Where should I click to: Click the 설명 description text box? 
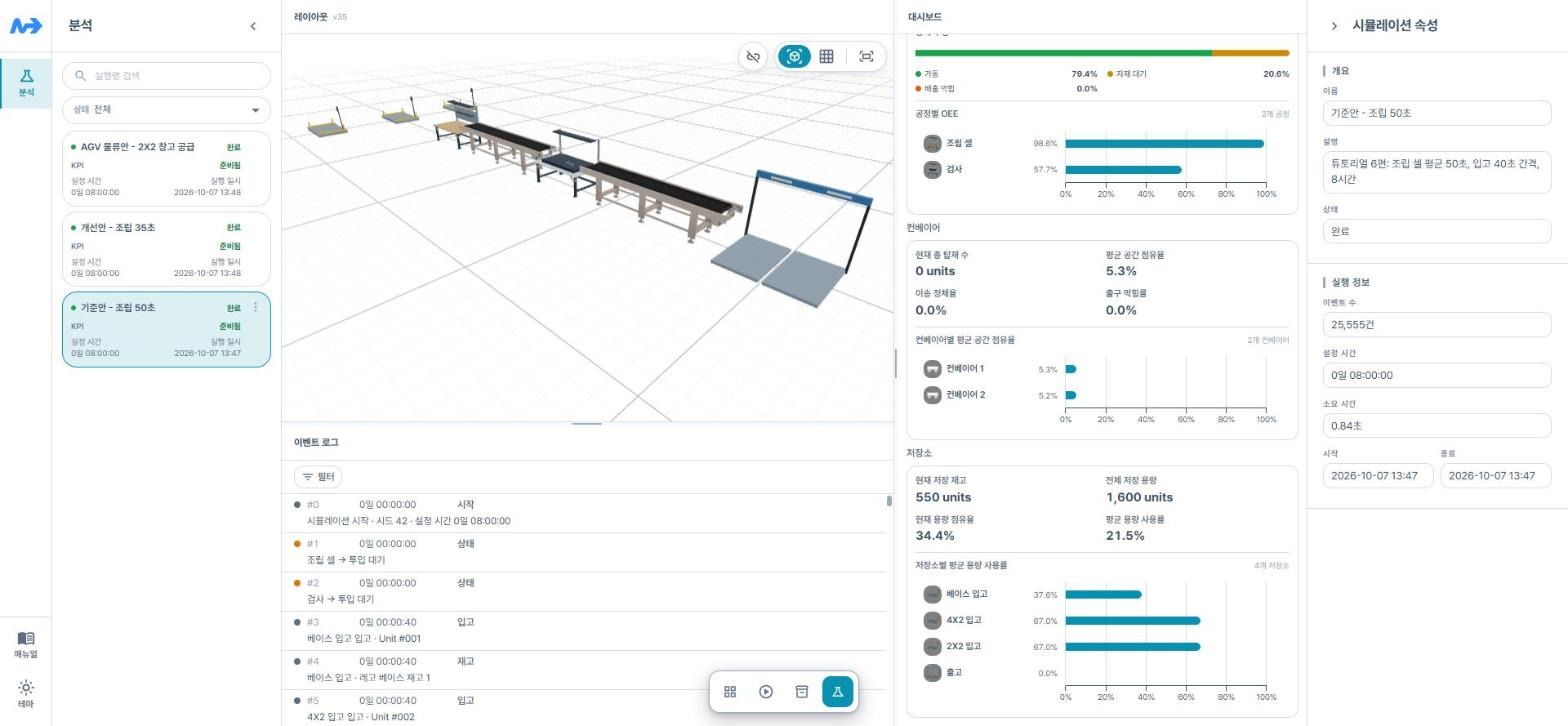(x=1437, y=171)
